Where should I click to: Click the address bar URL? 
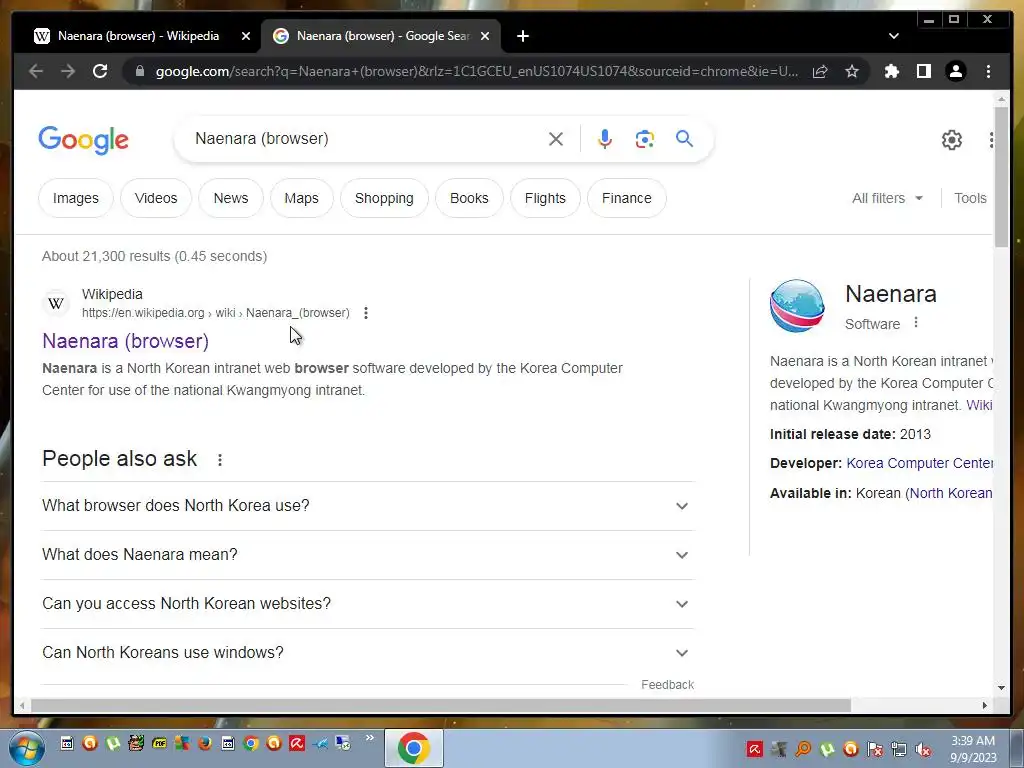pyautogui.click(x=477, y=71)
